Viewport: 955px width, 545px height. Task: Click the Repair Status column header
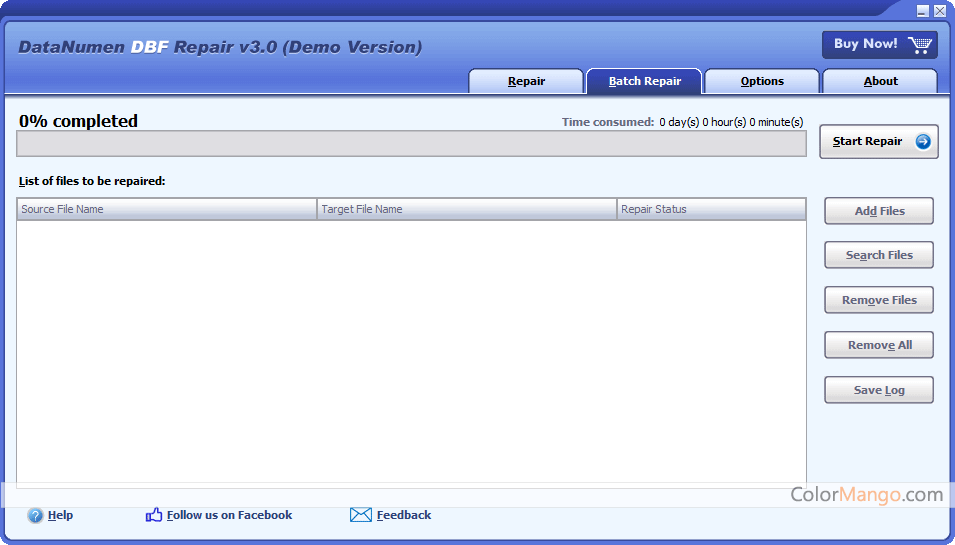pos(711,209)
